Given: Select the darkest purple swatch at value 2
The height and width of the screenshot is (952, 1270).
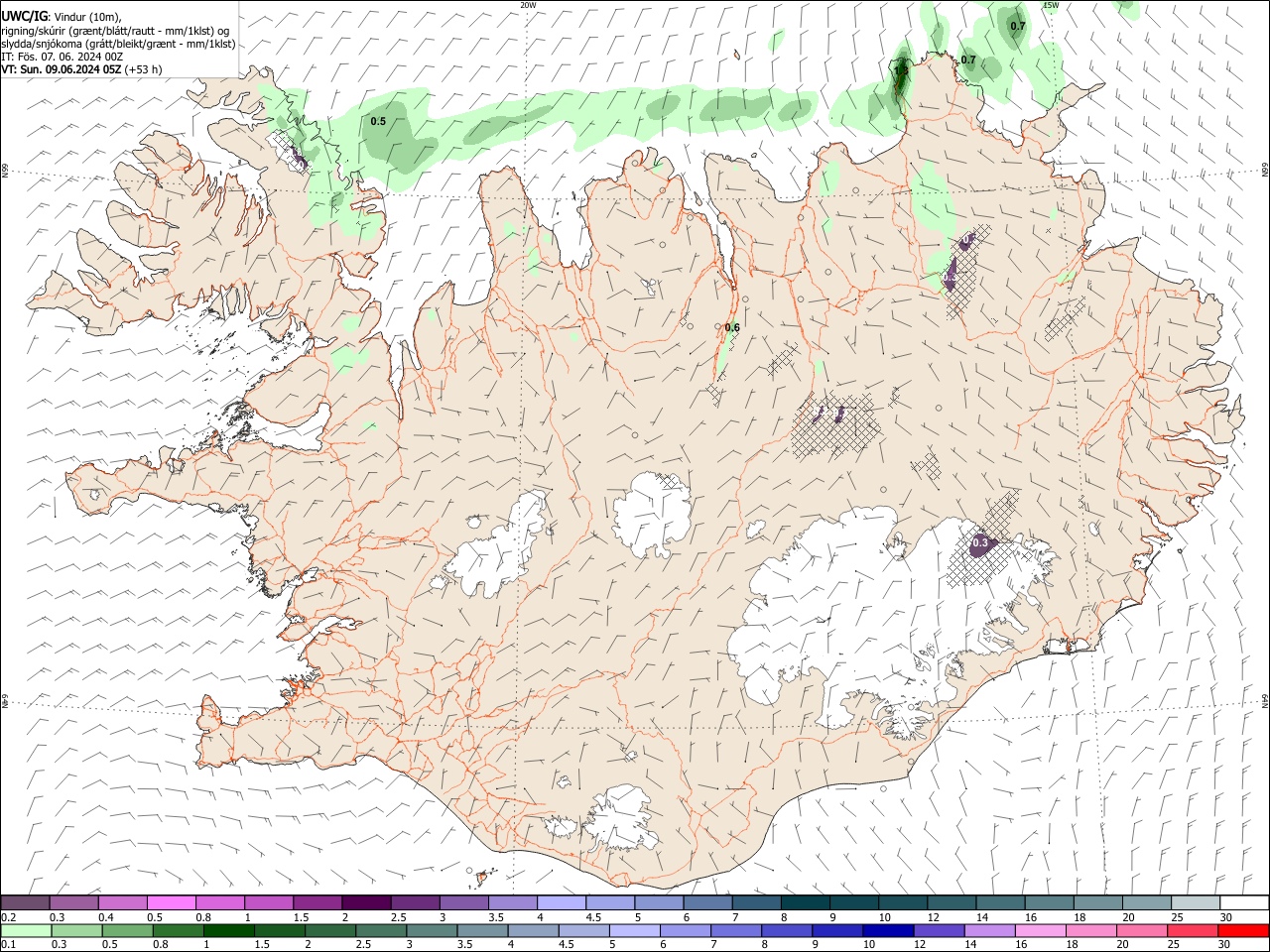Looking at the screenshot, I should tap(366, 902).
